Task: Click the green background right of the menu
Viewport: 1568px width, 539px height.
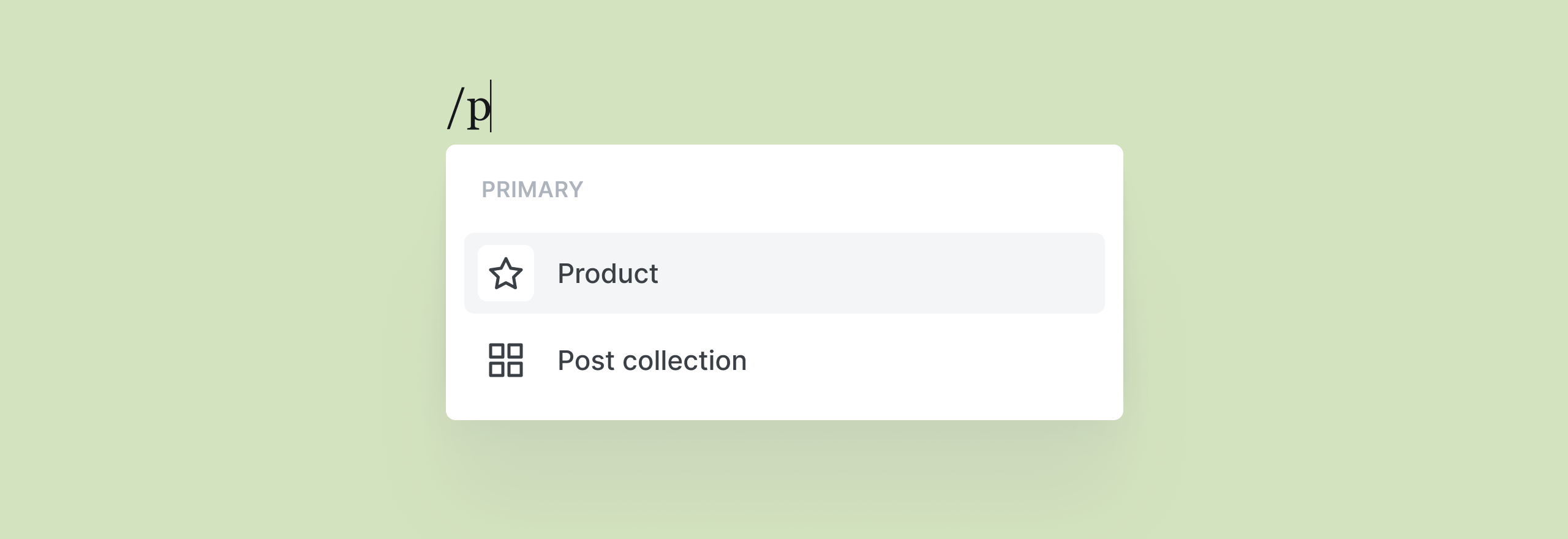Action: click(1347, 276)
